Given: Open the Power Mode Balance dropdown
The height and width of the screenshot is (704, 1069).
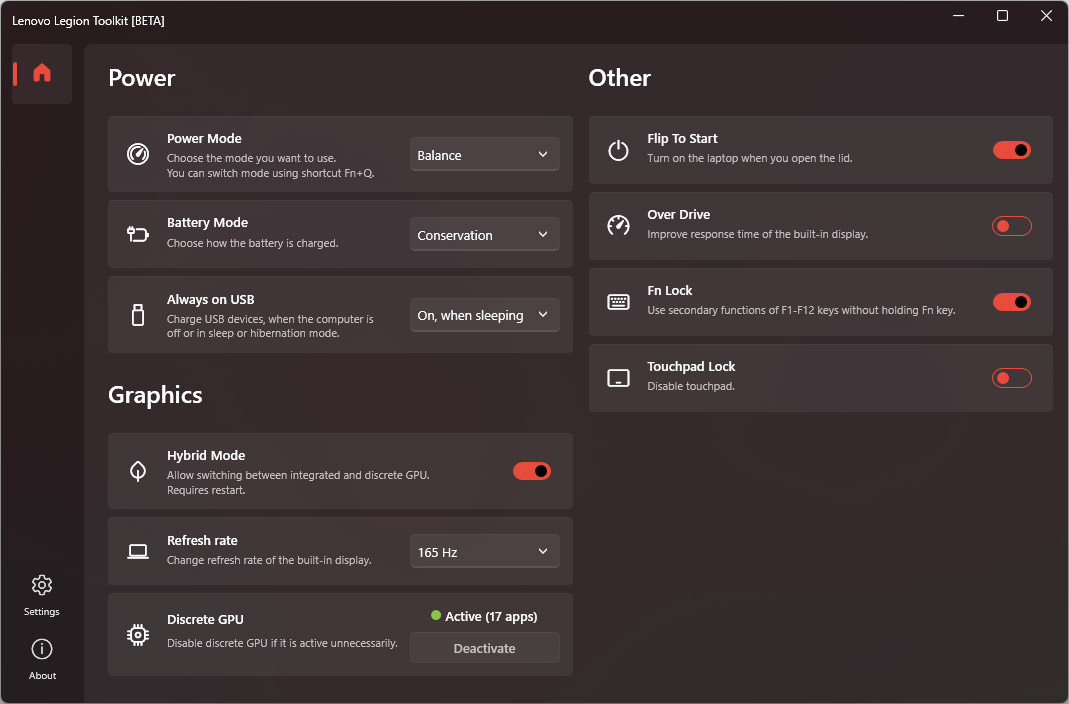Looking at the screenshot, I should (485, 155).
